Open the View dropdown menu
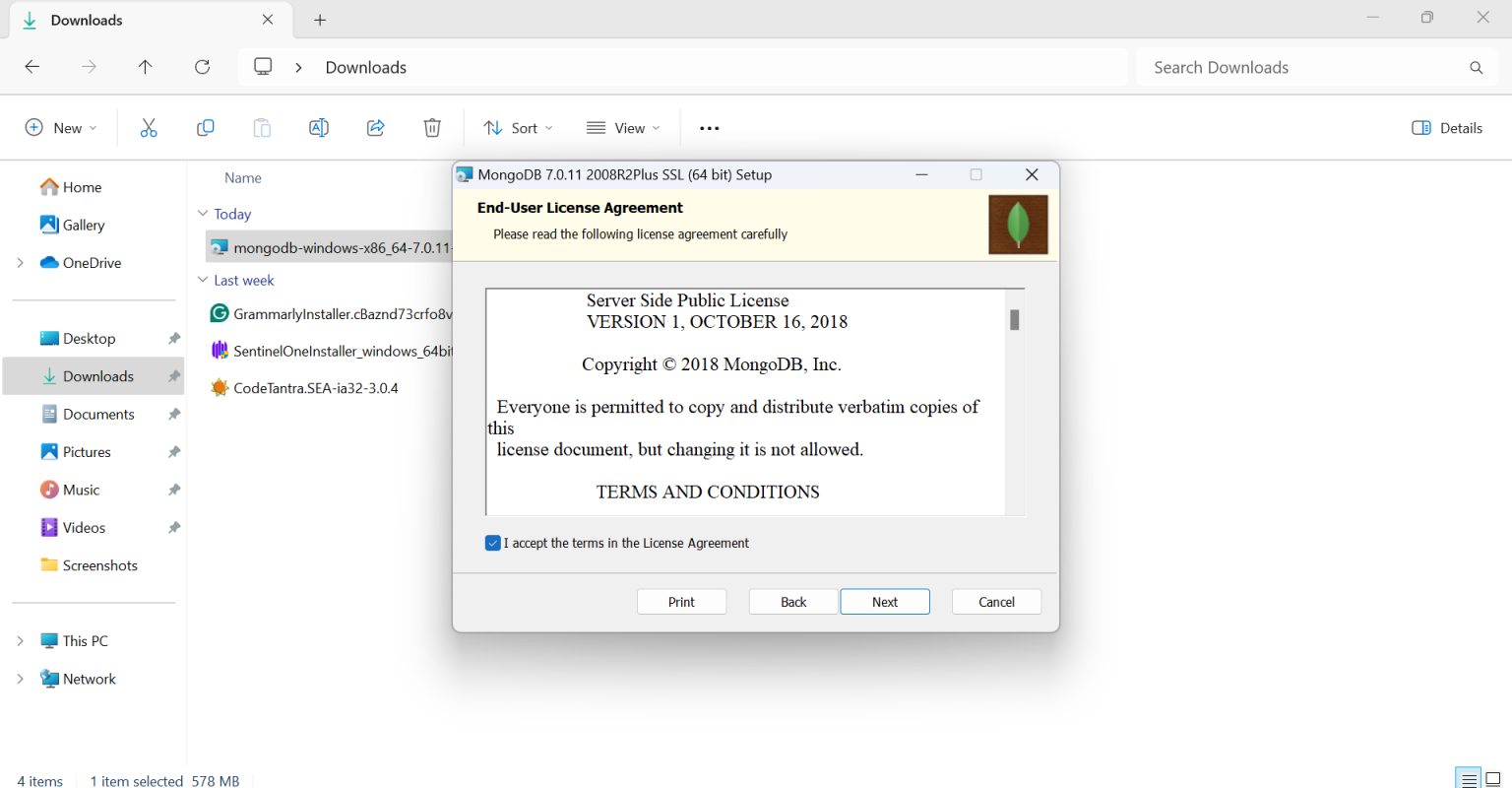Image resolution: width=1512 pixels, height=788 pixels. pos(623,128)
